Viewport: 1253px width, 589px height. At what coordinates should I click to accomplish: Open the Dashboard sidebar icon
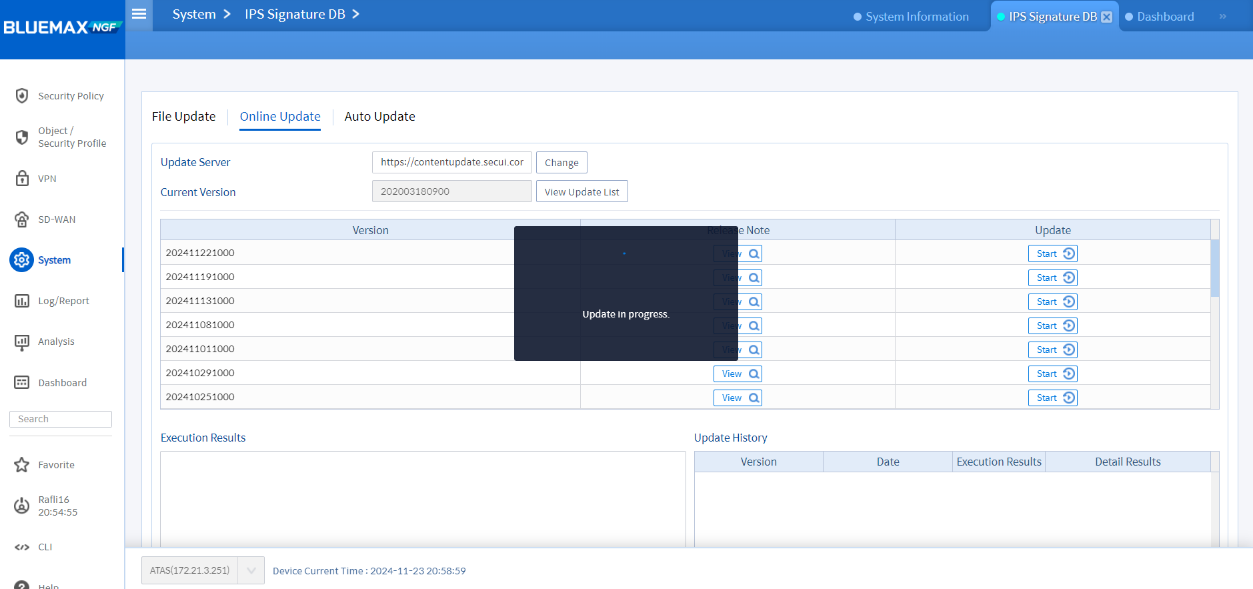point(21,383)
